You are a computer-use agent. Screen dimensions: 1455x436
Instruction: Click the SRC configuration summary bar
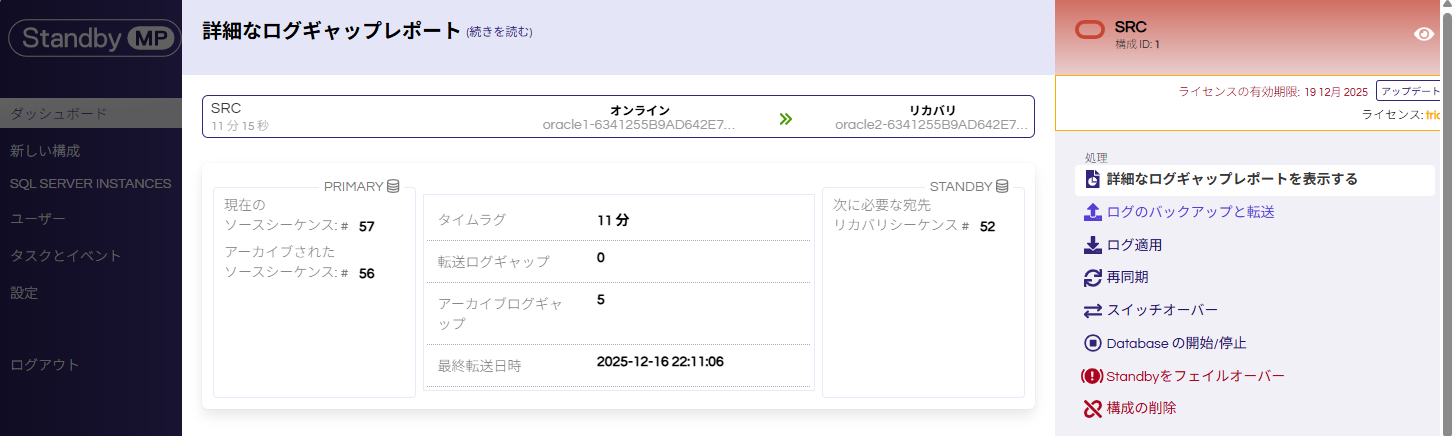pos(618,116)
